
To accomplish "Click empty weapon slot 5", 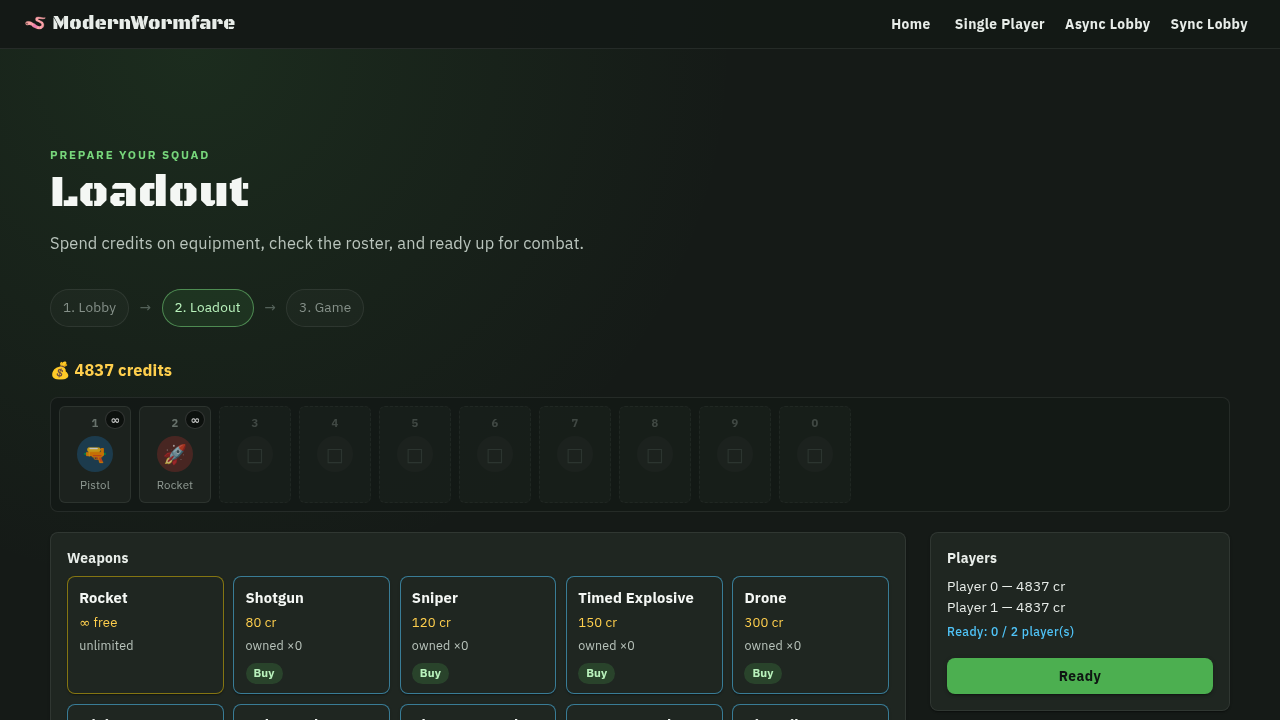I will [x=415, y=454].
